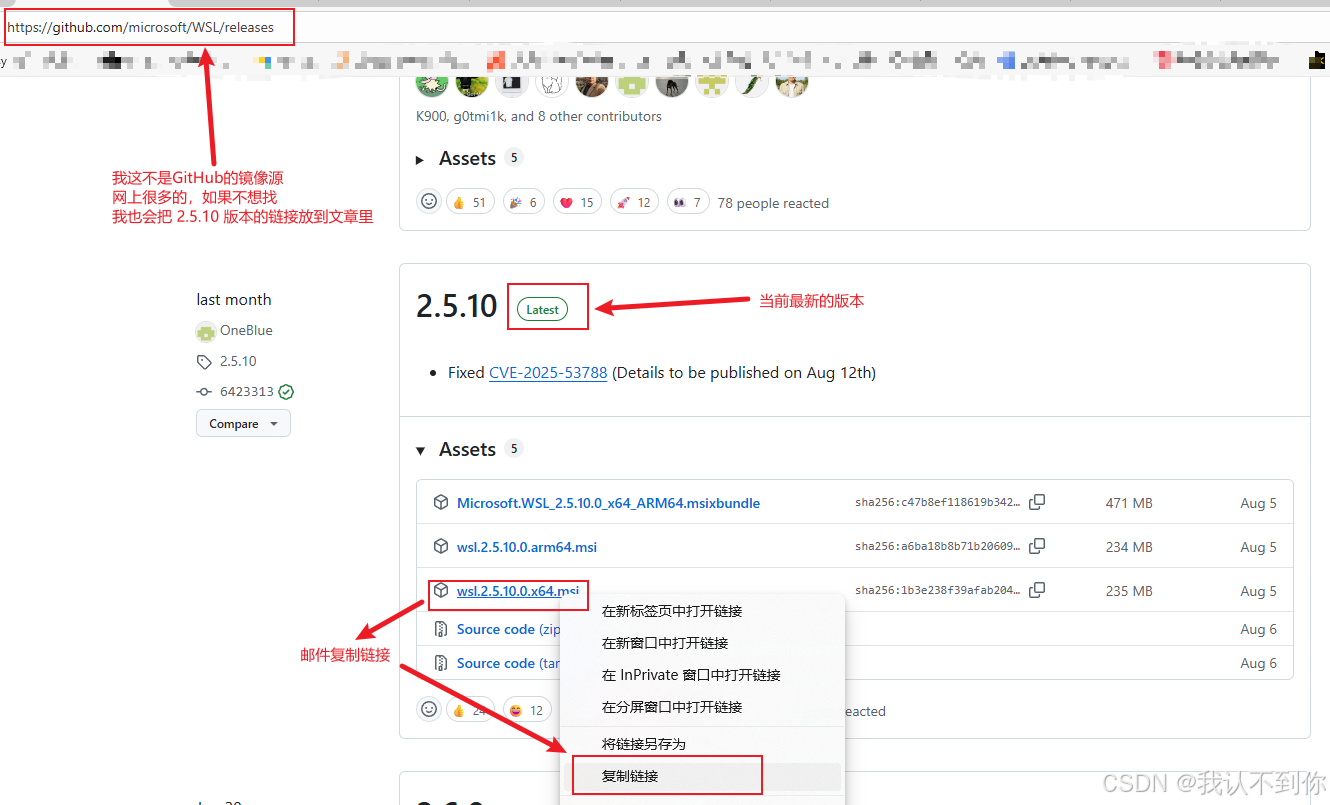Open the Compare dropdown

click(243, 423)
